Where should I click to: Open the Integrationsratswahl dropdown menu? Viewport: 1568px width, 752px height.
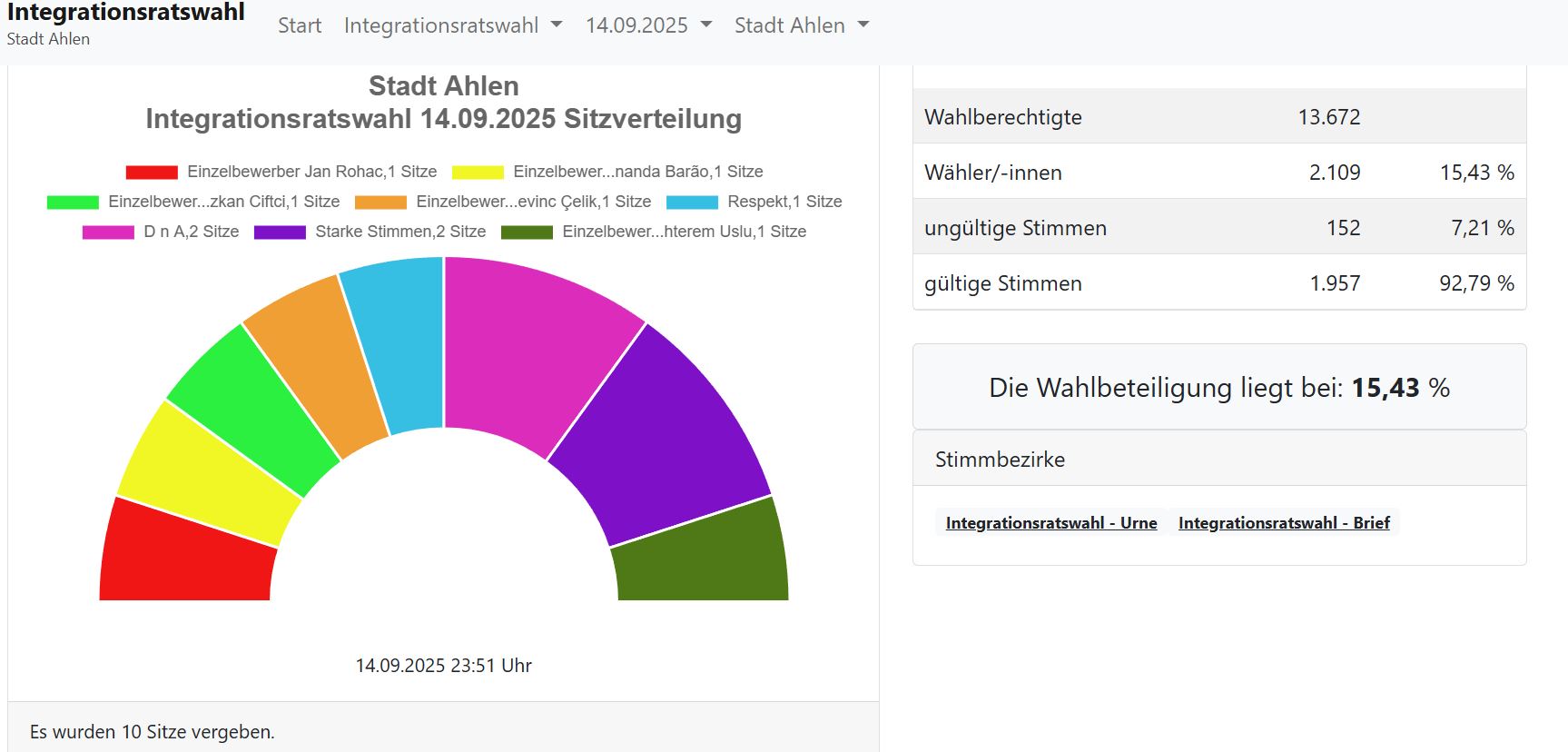coord(452,25)
